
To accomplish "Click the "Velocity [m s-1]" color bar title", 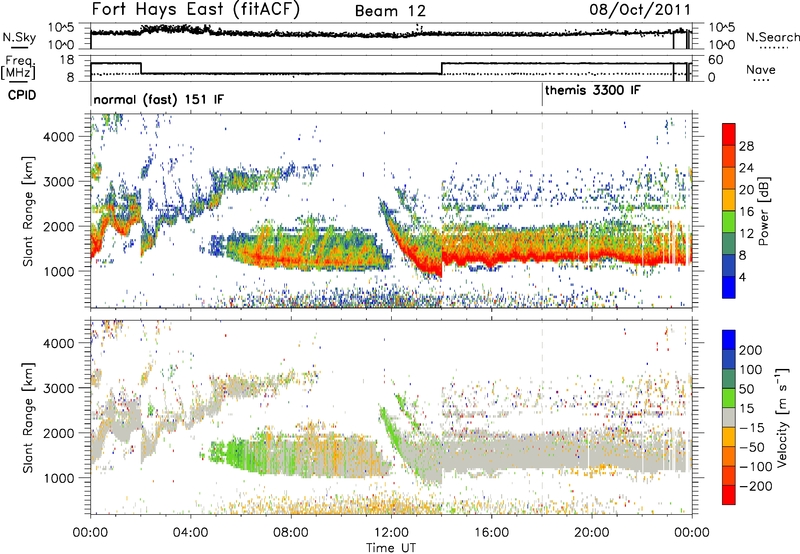I will click(782, 417).
